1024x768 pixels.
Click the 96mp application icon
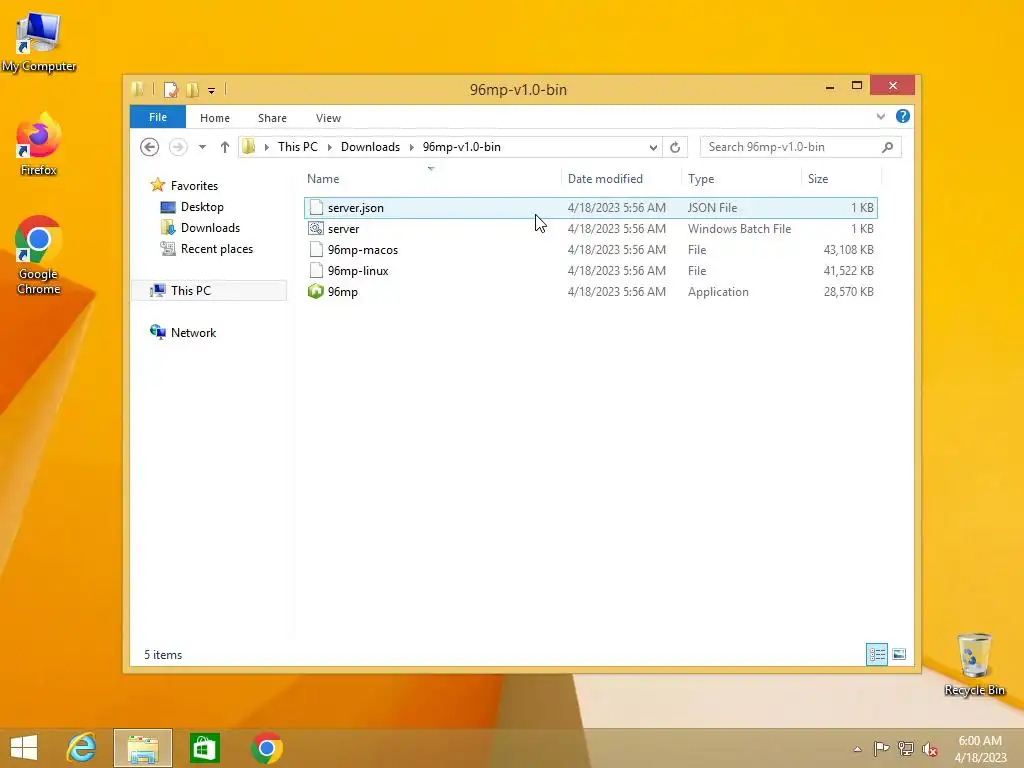(315, 291)
